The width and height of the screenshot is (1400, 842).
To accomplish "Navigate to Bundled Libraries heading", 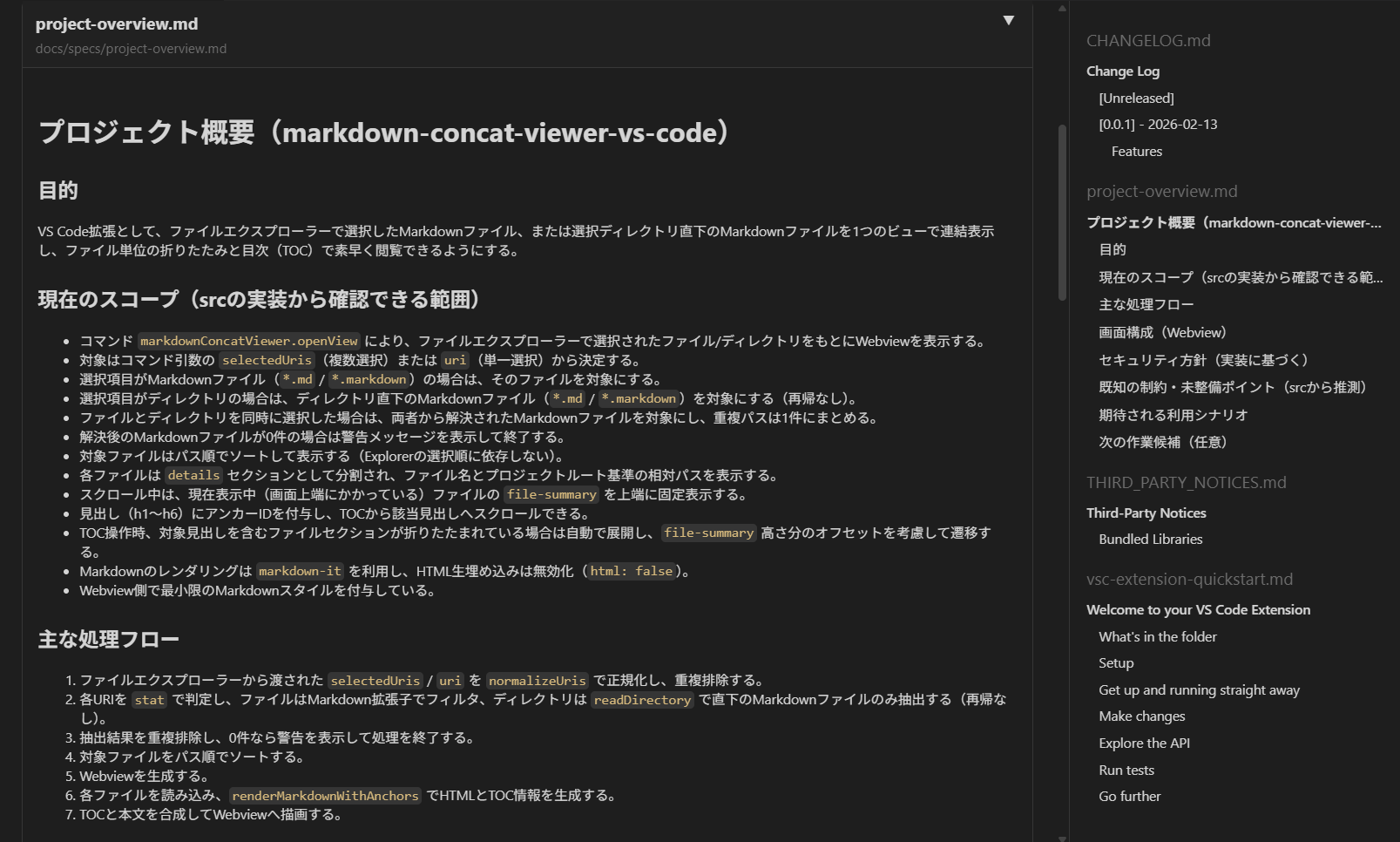I will pyautogui.click(x=1150, y=540).
